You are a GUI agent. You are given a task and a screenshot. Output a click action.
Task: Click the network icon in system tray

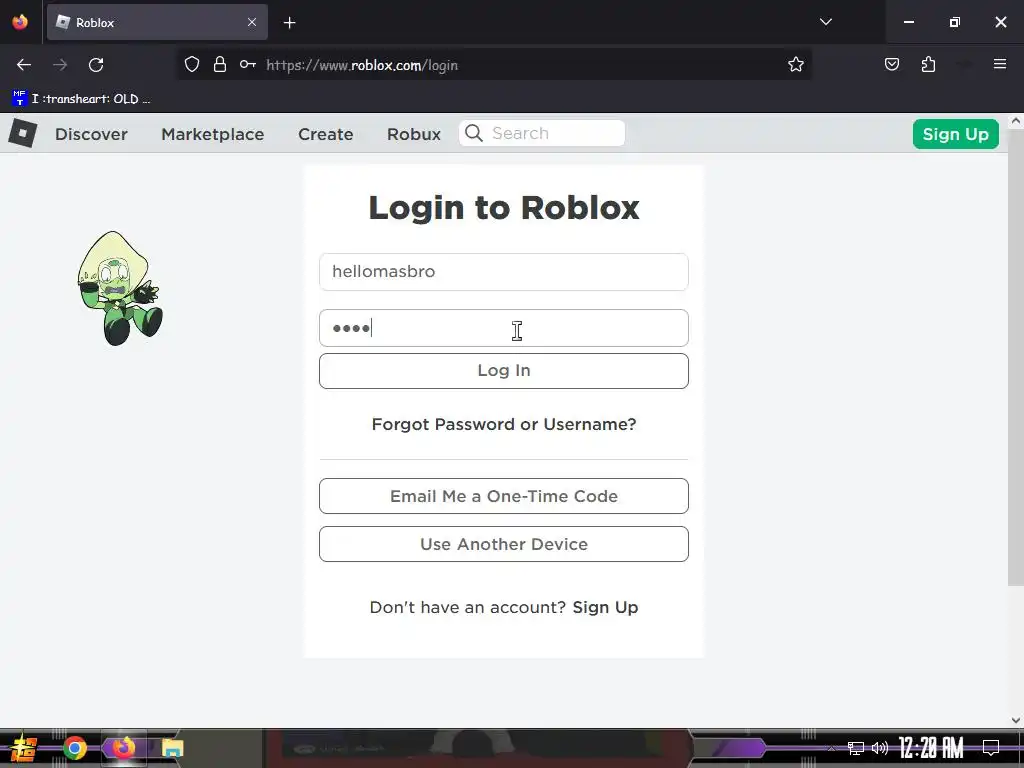[x=856, y=748]
